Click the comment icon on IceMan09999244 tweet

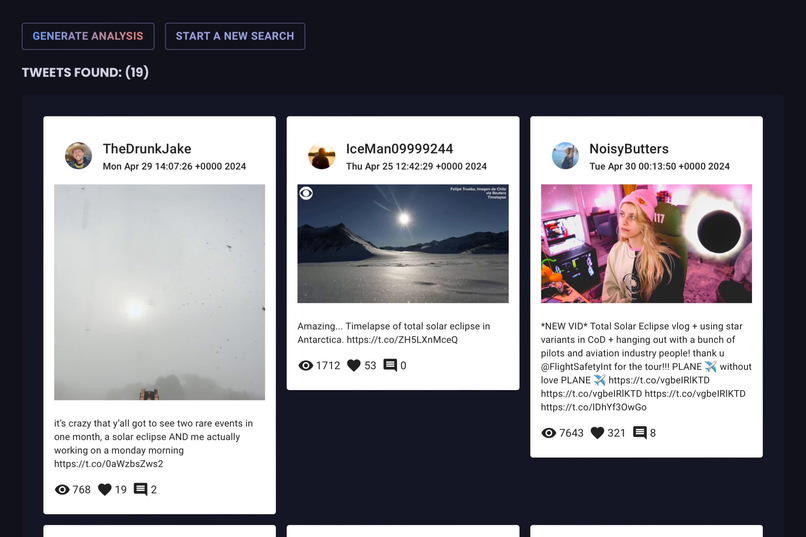coord(390,365)
